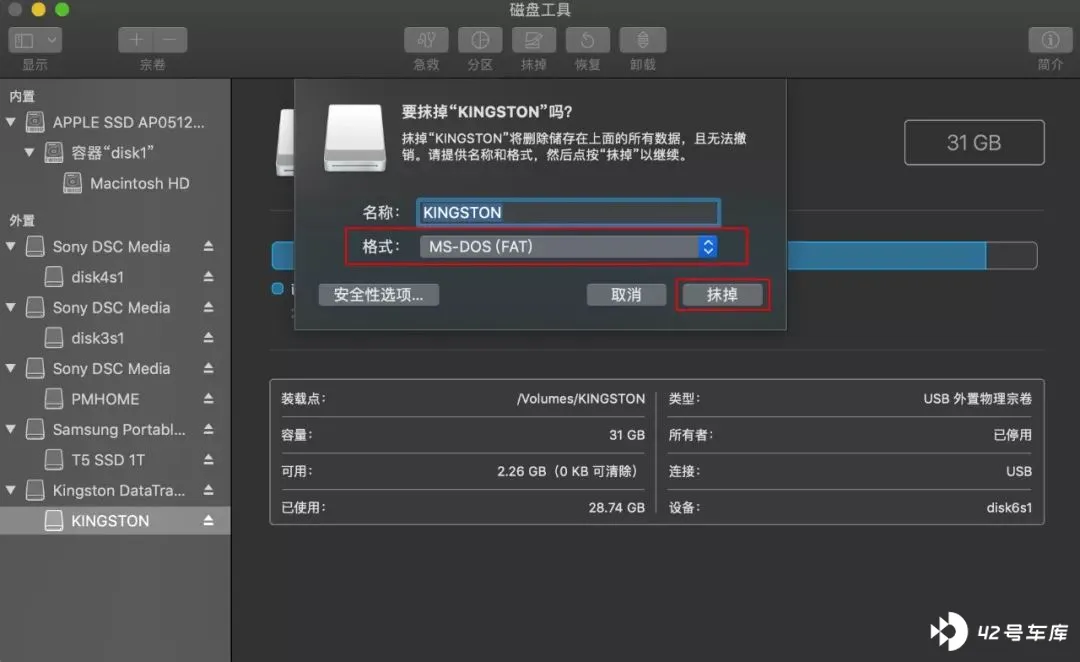Collapse the Samsung Portable drive
This screenshot has width=1080, height=662.
tap(11, 429)
